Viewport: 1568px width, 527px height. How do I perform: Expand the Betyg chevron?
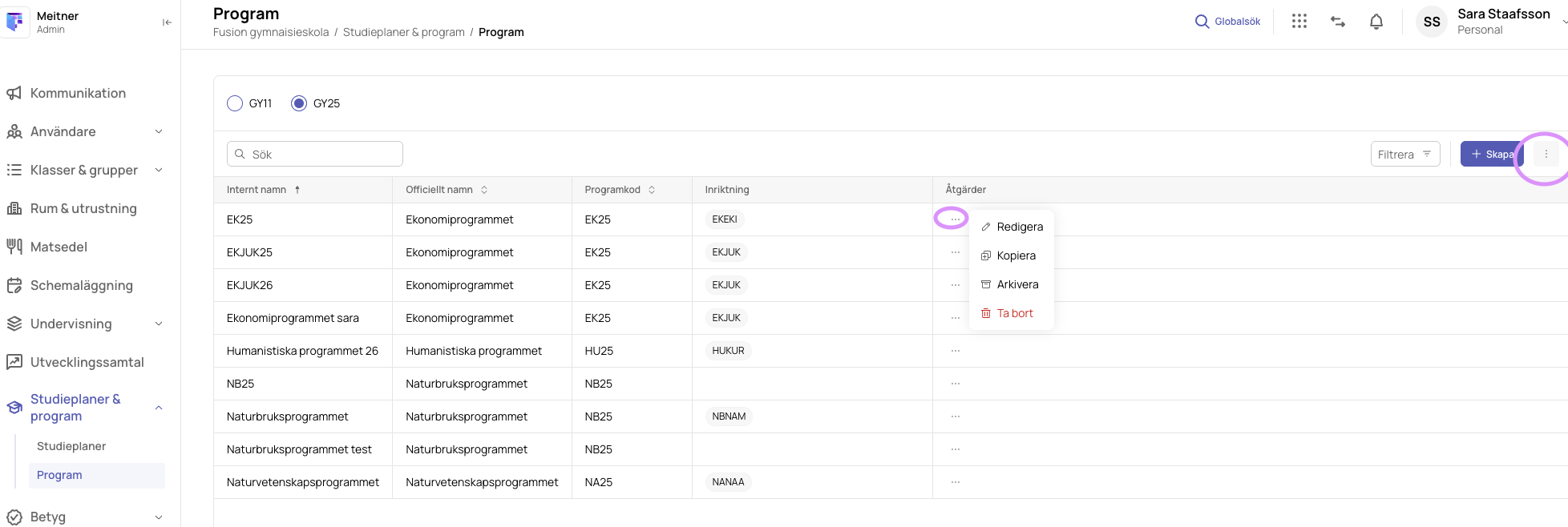click(x=159, y=517)
